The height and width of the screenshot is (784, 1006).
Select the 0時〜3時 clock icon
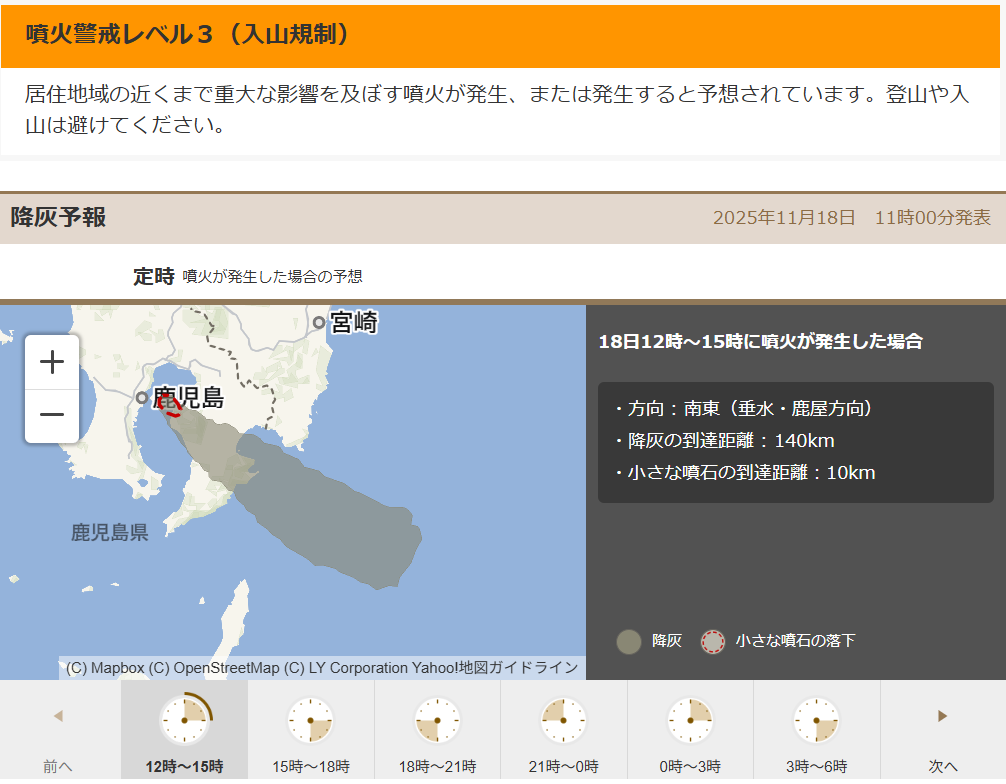point(690,720)
